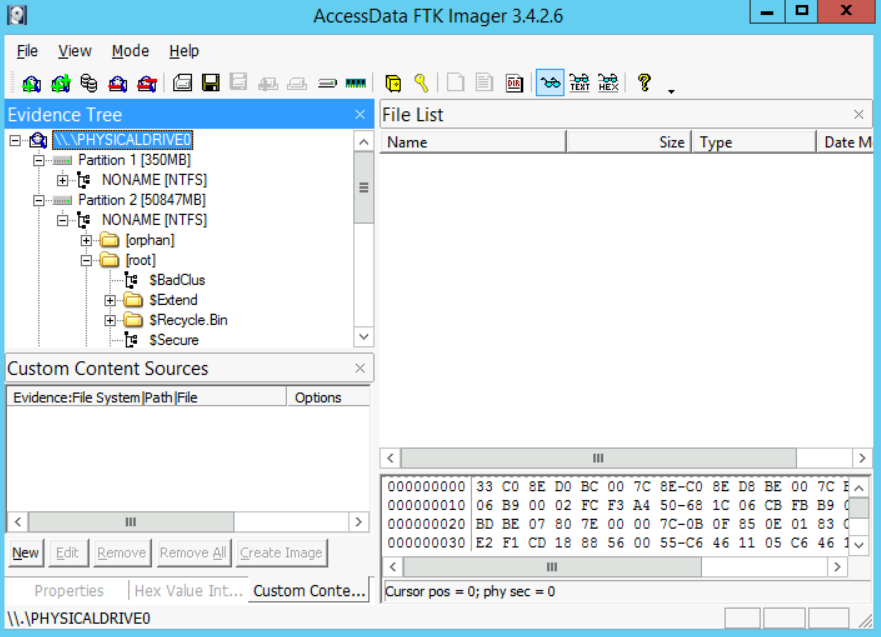
Task: Click the Export Files blank page icon
Action: pyautogui.click(x=456, y=83)
